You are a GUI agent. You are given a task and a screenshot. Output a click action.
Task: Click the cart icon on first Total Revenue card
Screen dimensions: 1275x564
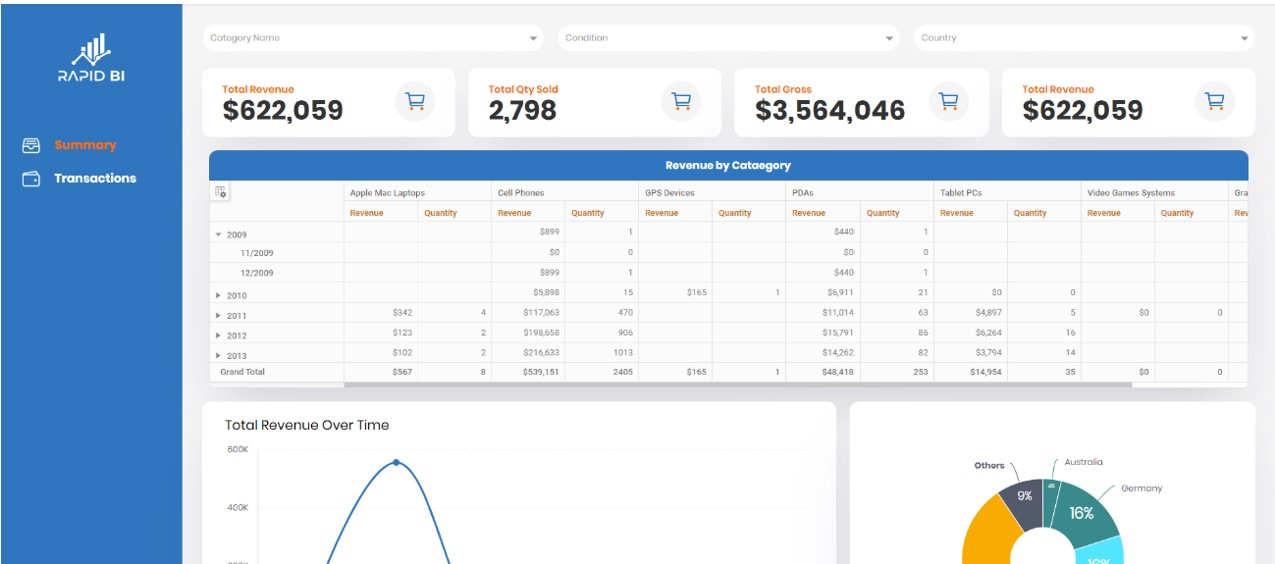click(x=415, y=101)
